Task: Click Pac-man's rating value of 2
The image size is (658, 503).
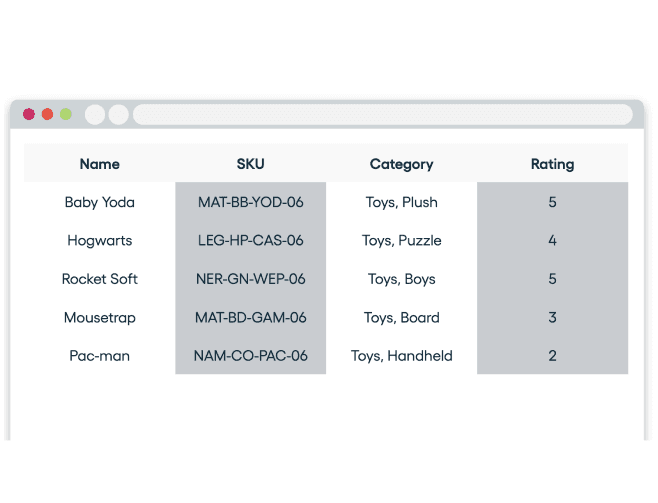Action: (552, 356)
